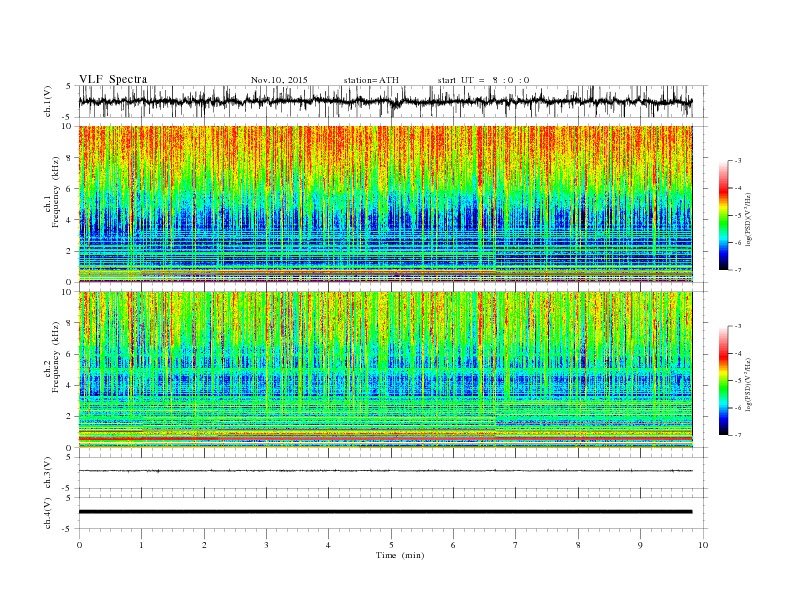This screenshot has width=792, height=612.
Task: Click the "-4" value on the lower colorbar
Action: coord(738,353)
